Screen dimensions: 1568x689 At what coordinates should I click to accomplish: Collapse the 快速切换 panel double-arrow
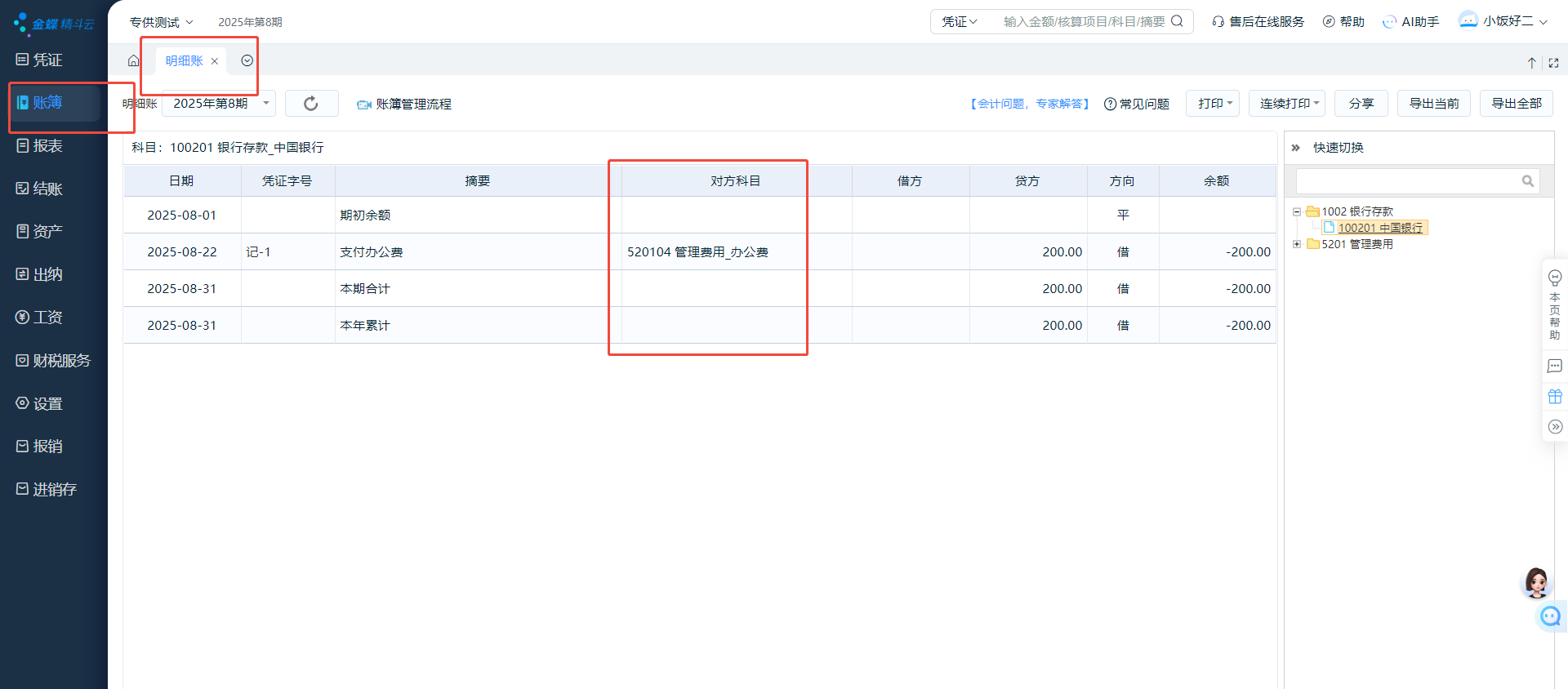click(1295, 148)
